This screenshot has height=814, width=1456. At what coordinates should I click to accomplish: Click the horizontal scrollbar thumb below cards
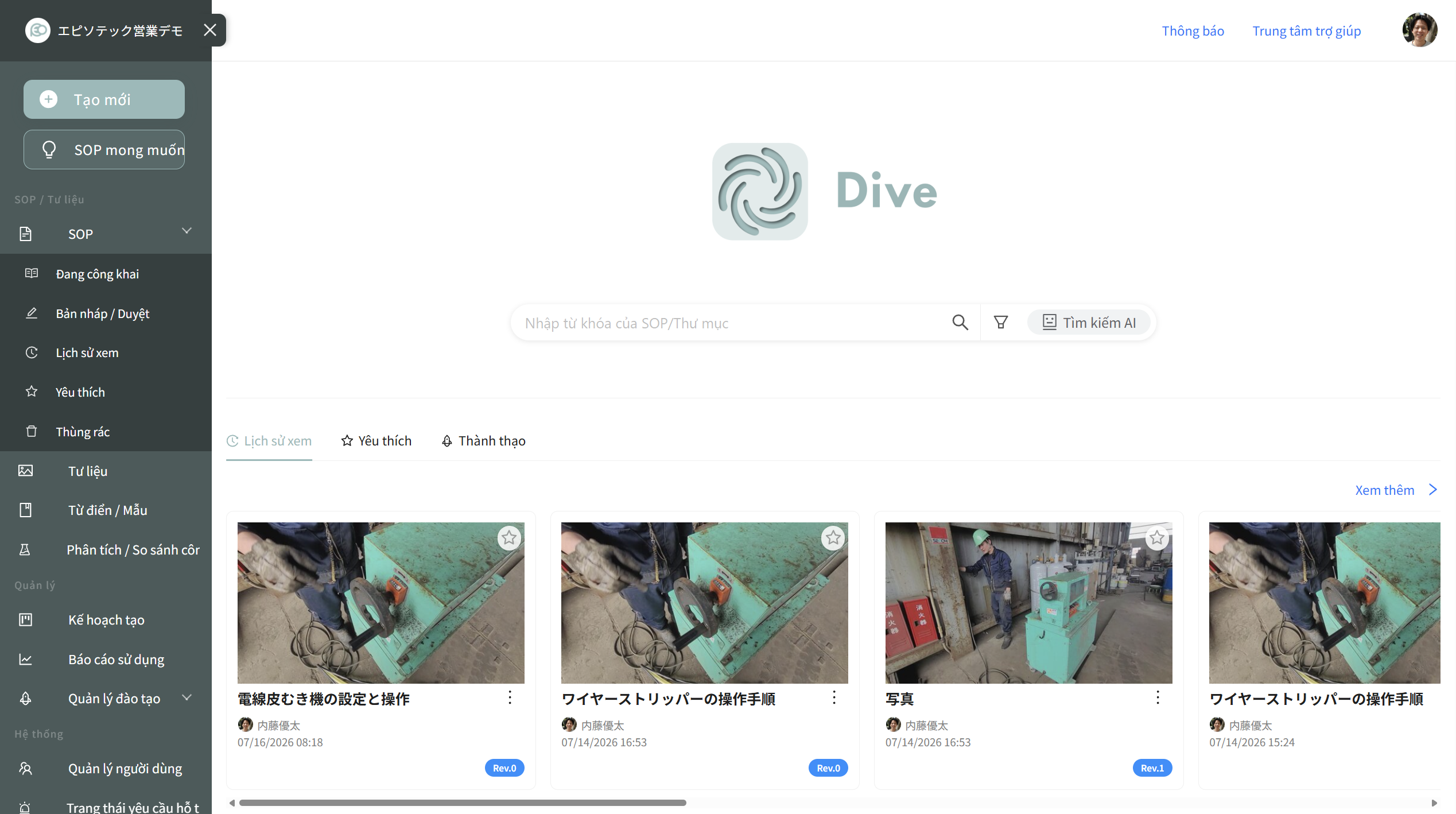click(x=463, y=803)
